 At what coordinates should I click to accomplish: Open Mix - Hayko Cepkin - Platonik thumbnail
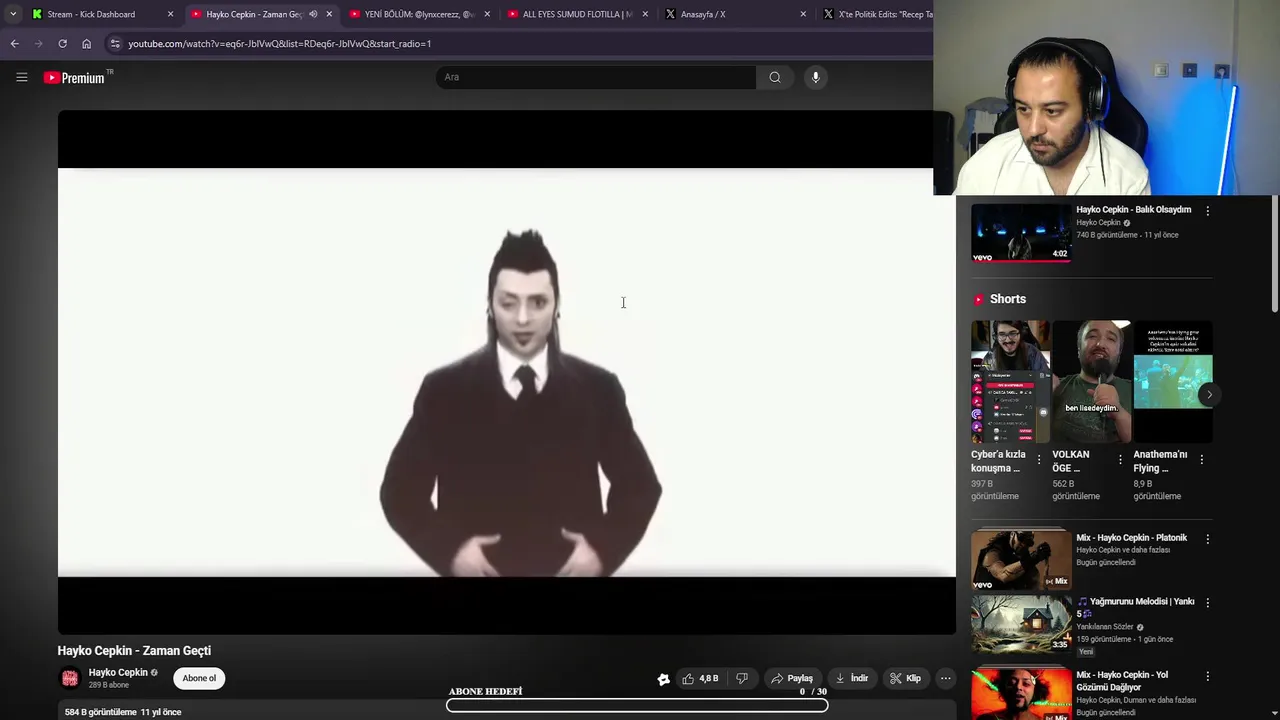click(x=1021, y=560)
